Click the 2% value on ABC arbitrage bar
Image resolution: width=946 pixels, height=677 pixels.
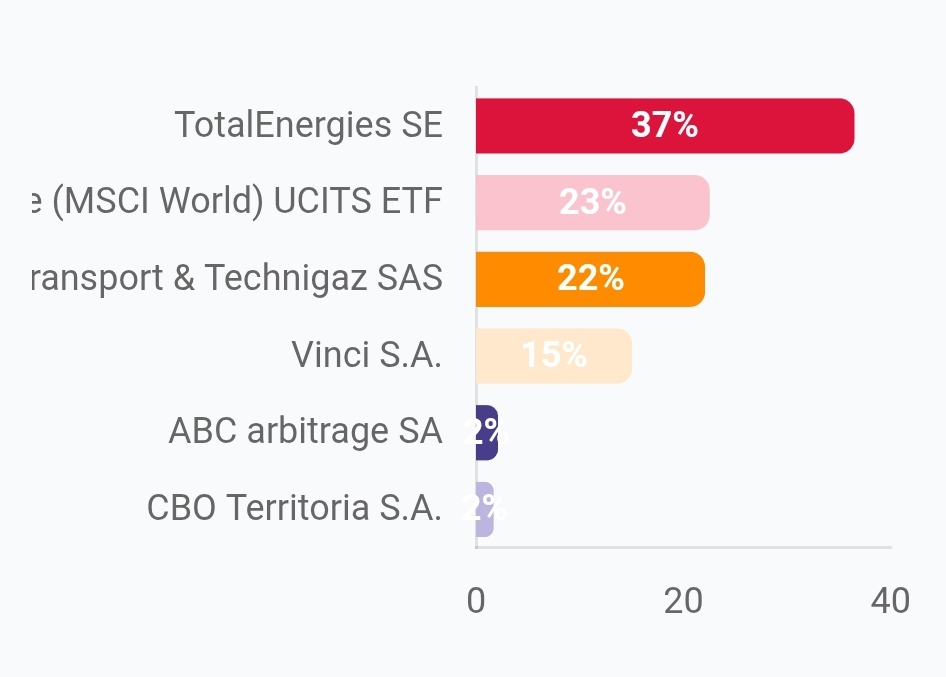click(487, 432)
